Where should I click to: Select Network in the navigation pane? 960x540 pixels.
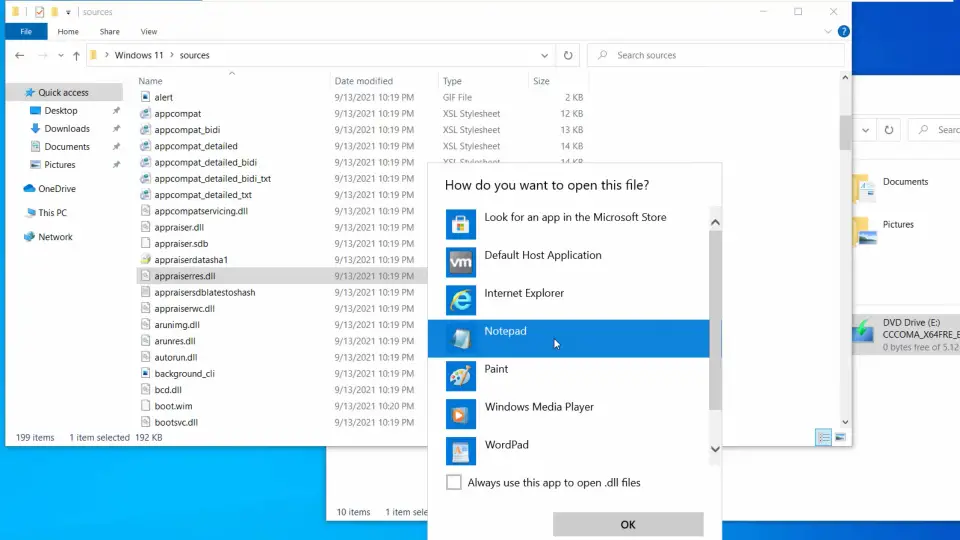[55, 237]
